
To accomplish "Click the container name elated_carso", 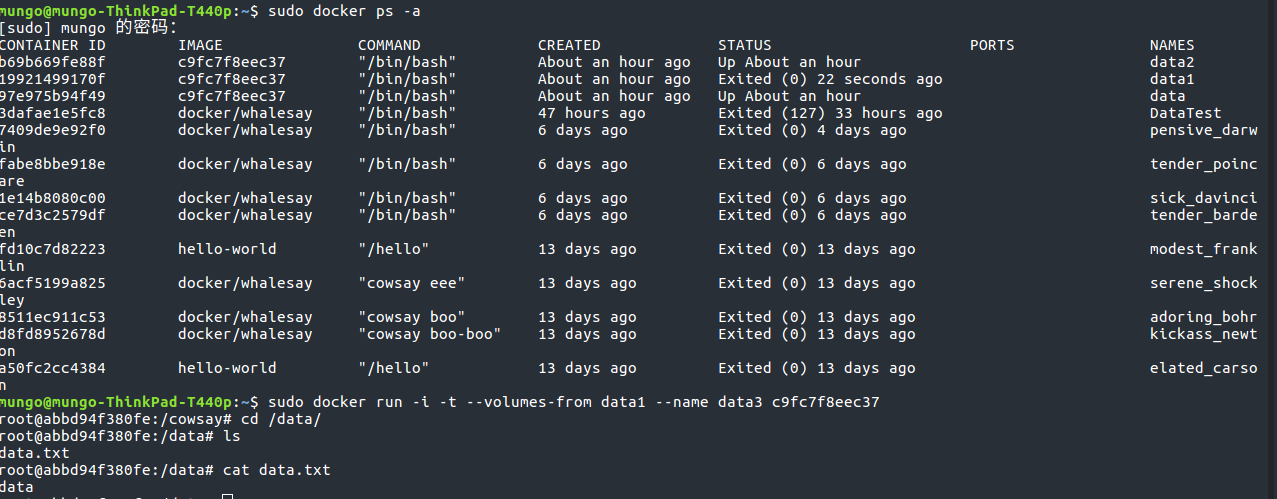I will pos(1204,368).
